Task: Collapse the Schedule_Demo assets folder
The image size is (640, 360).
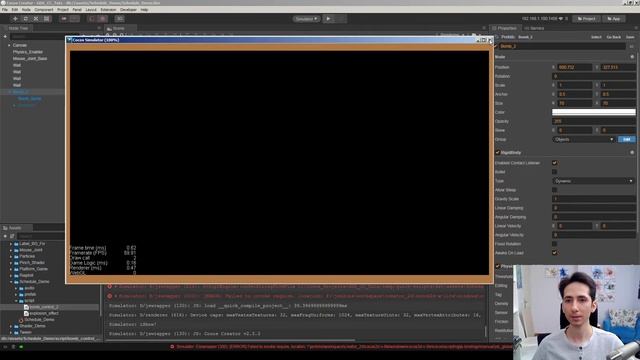Action: pos(11,282)
